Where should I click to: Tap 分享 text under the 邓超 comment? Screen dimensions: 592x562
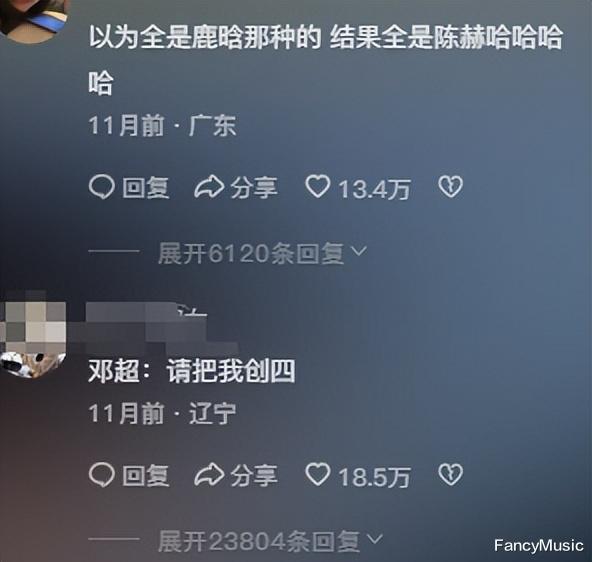pyautogui.click(x=254, y=475)
